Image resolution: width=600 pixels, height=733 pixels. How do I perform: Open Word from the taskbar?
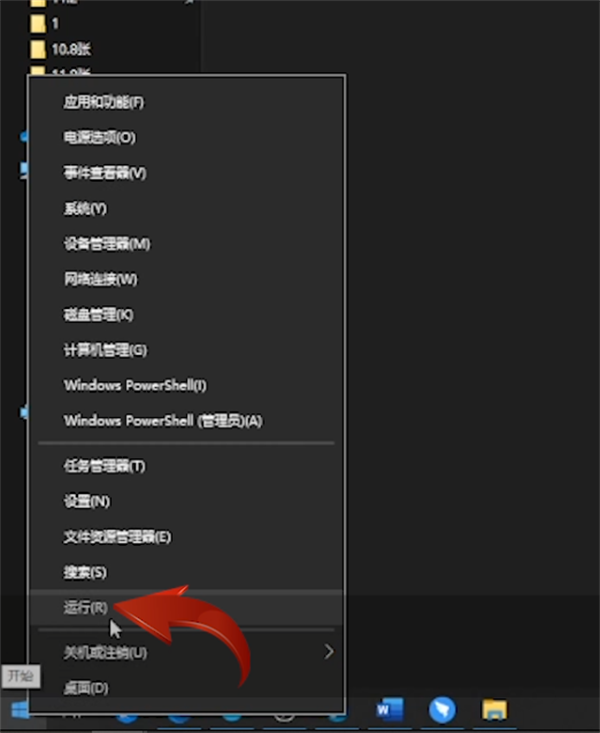pyautogui.click(x=390, y=710)
